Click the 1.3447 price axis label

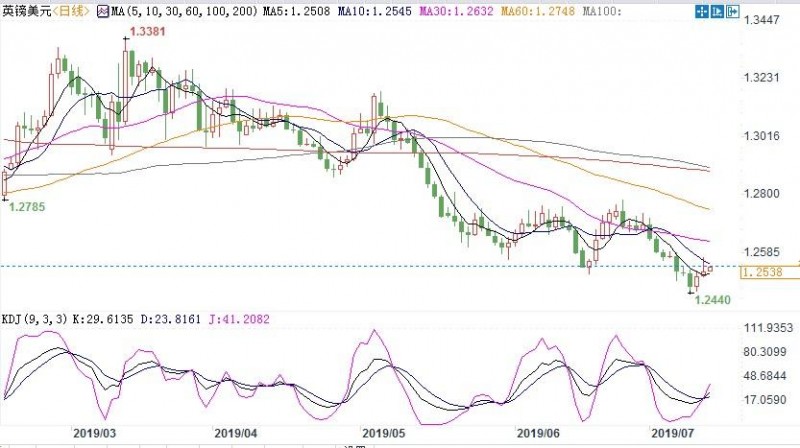coord(761,19)
